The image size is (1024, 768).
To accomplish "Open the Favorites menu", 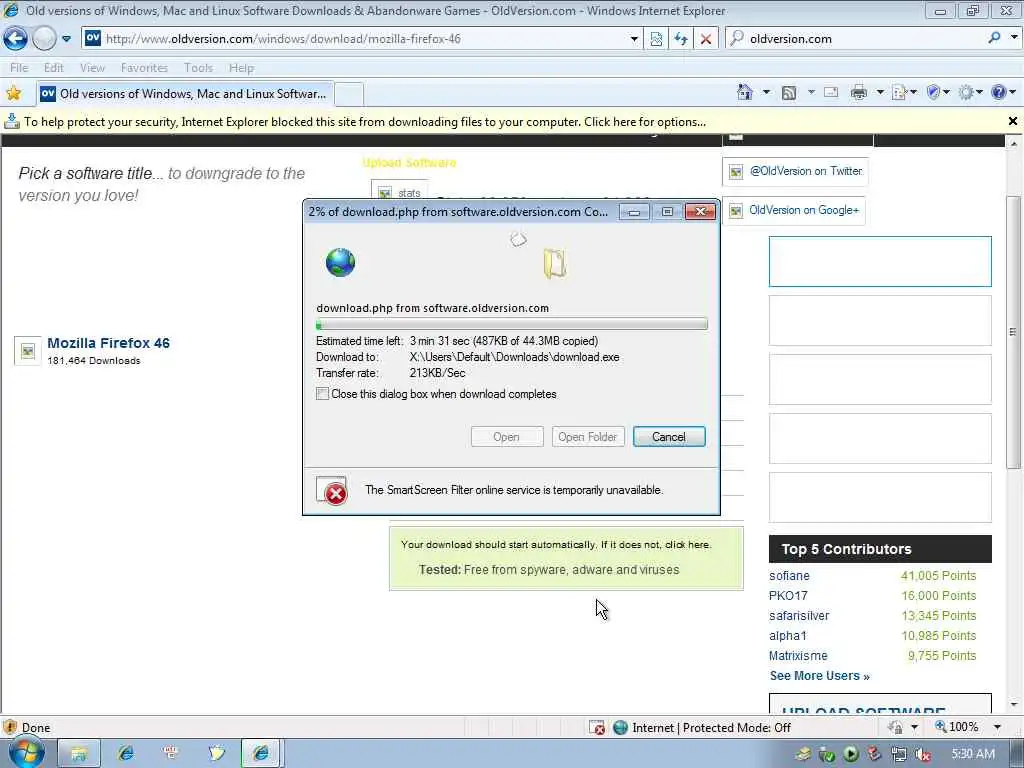I will pos(144,68).
